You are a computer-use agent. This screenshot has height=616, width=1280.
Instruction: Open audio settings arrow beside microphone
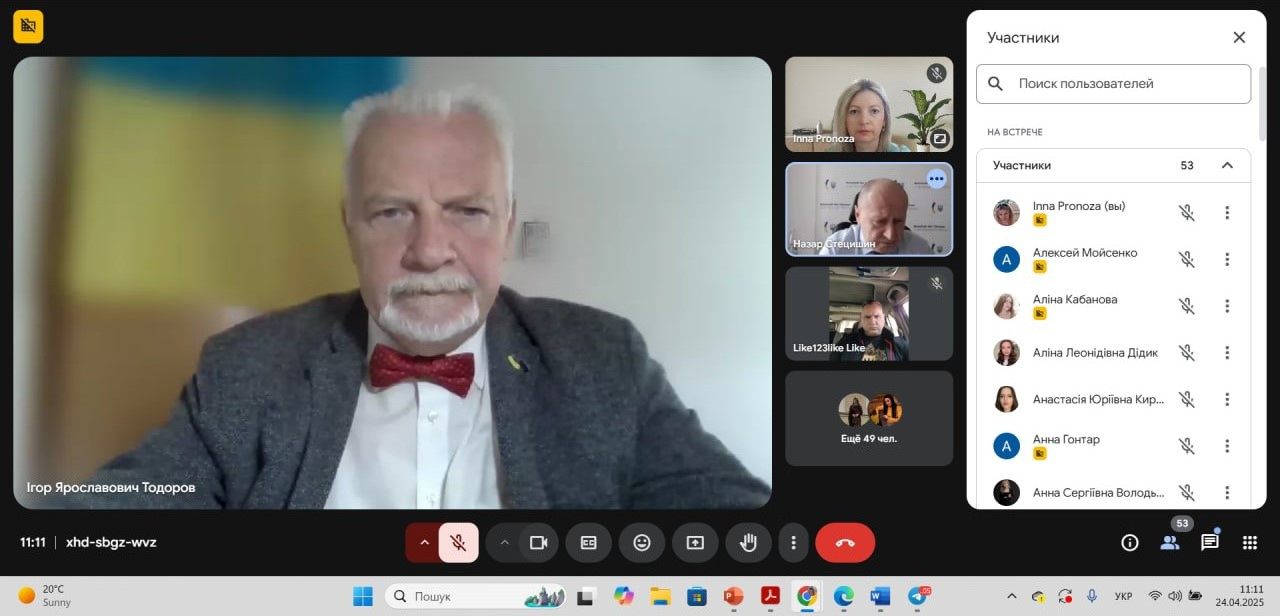[423, 542]
